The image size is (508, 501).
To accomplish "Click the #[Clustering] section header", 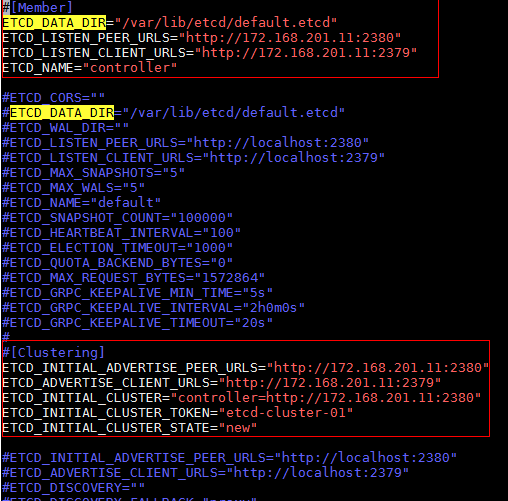I will pos(53,353).
